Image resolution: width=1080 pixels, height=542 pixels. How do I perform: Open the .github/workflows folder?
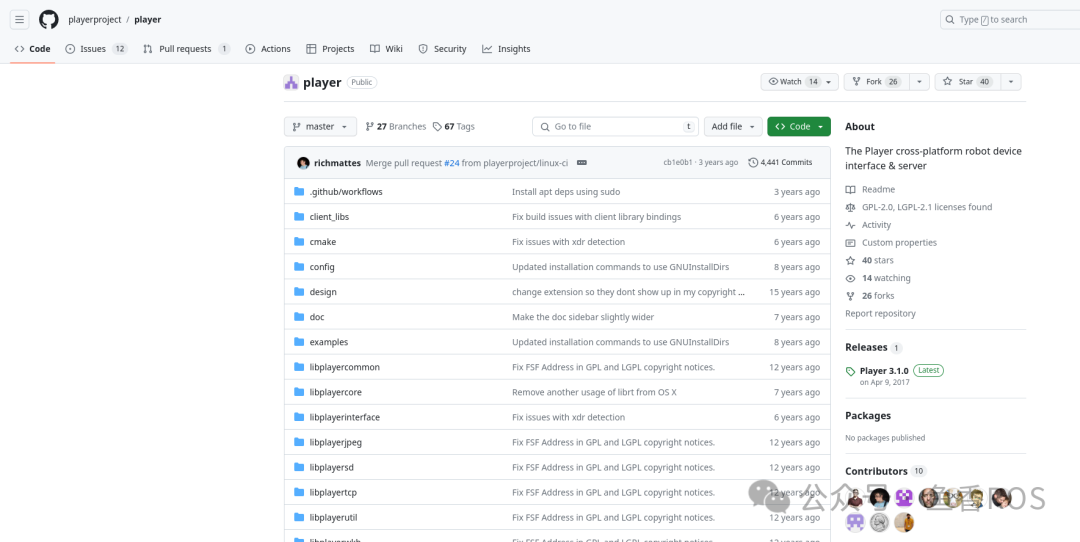[x=346, y=192]
